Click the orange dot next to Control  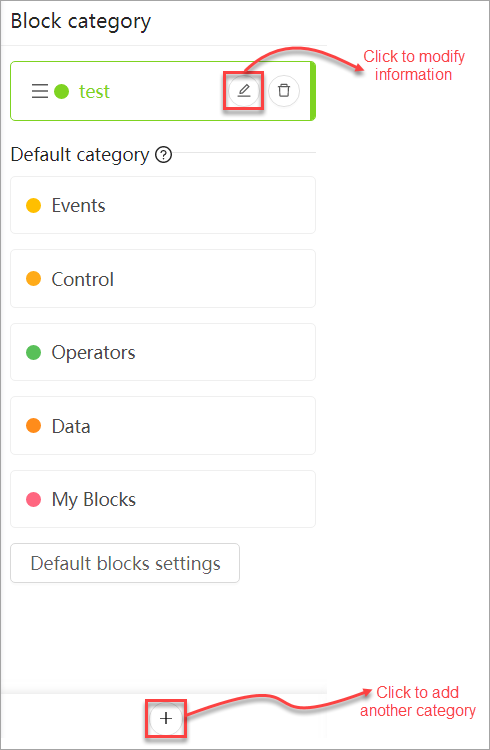coord(33,279)
